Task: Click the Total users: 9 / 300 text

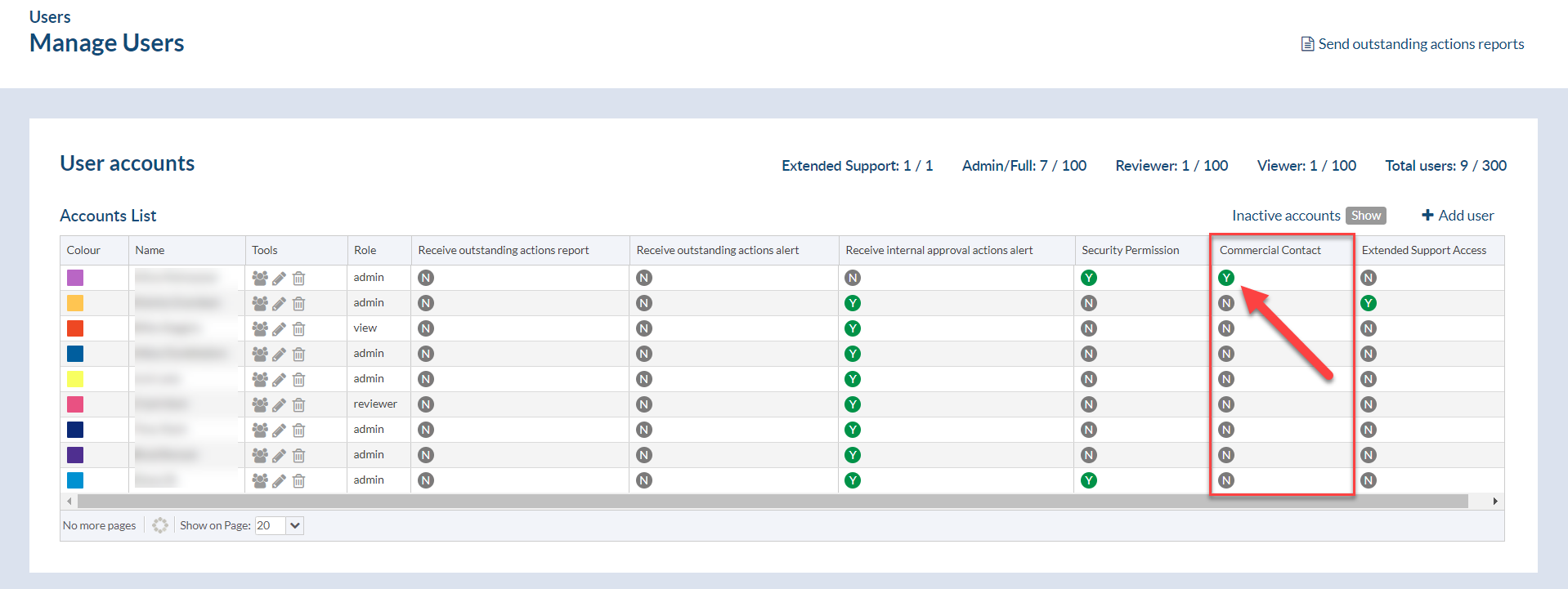Action: pos(1445,166)
